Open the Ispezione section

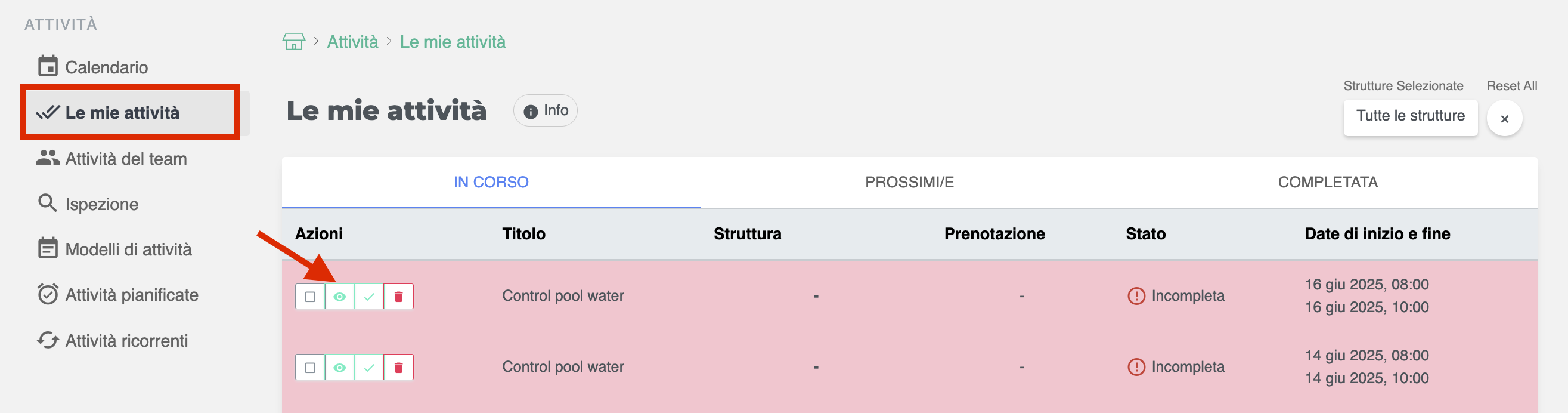pyautogui.click(x=101, y=204)
